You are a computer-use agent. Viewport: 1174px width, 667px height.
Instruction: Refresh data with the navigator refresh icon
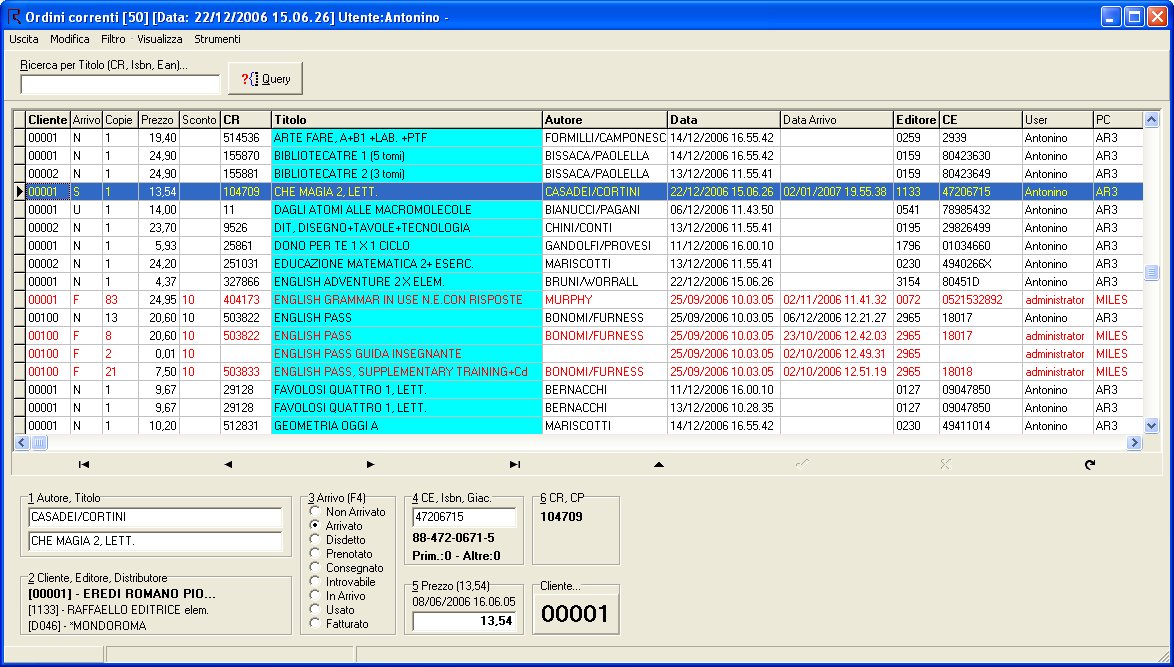pos(1089,464)
